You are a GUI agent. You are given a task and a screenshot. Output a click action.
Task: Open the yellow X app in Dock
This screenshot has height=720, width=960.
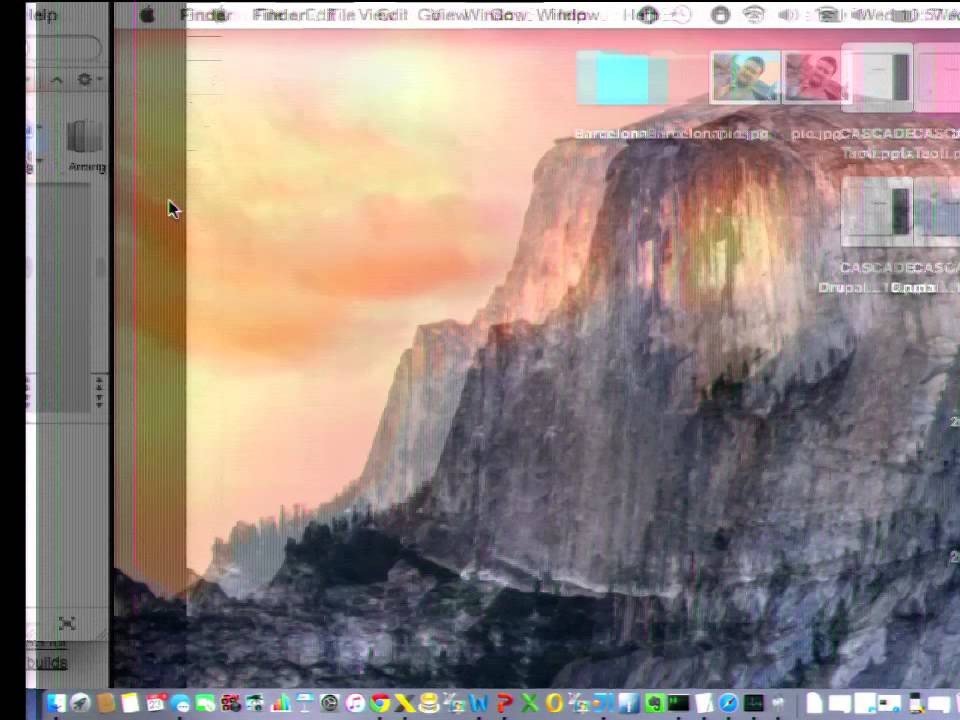(404, 703)
